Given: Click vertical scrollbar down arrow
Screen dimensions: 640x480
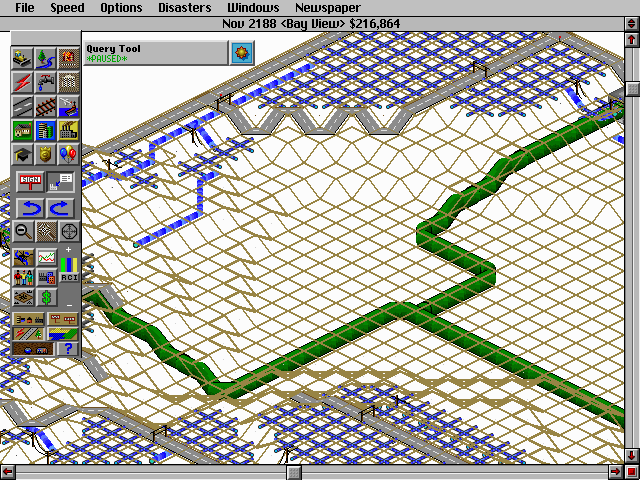Looking at the screenshot, I should tap(631, 456).
